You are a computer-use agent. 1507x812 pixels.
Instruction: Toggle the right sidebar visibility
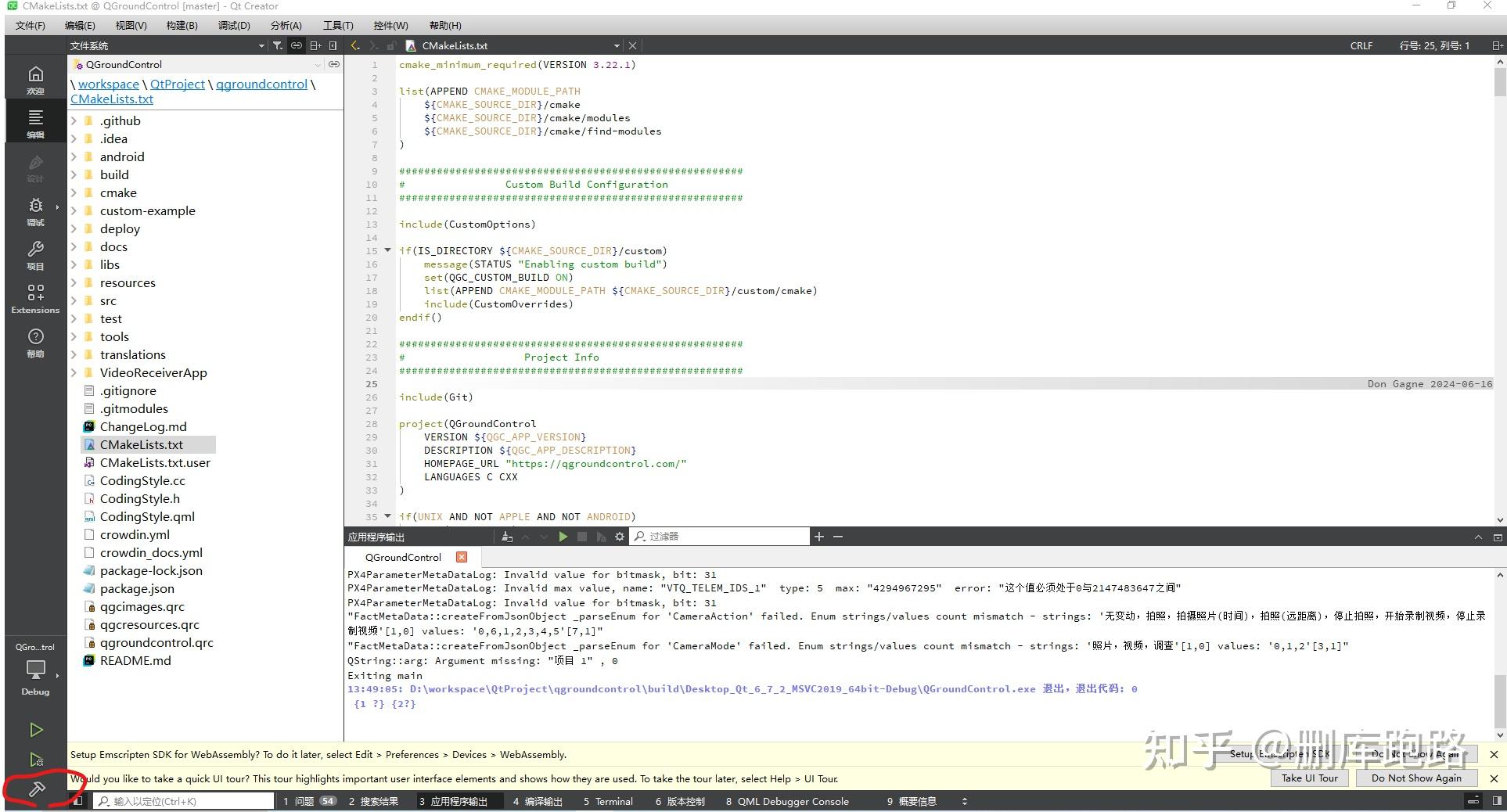[1497, 801]
